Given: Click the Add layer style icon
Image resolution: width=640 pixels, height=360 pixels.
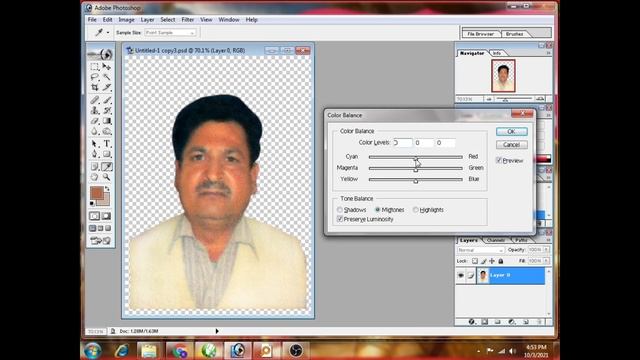Looking at the screenshot, I should [x=472, y=322].
